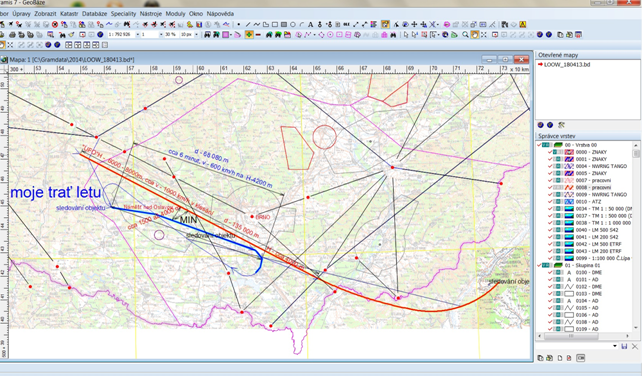Open the map scale 1:792 926 dropdown
The width and height of the screenshot is (642, 376).
point(137,35)
